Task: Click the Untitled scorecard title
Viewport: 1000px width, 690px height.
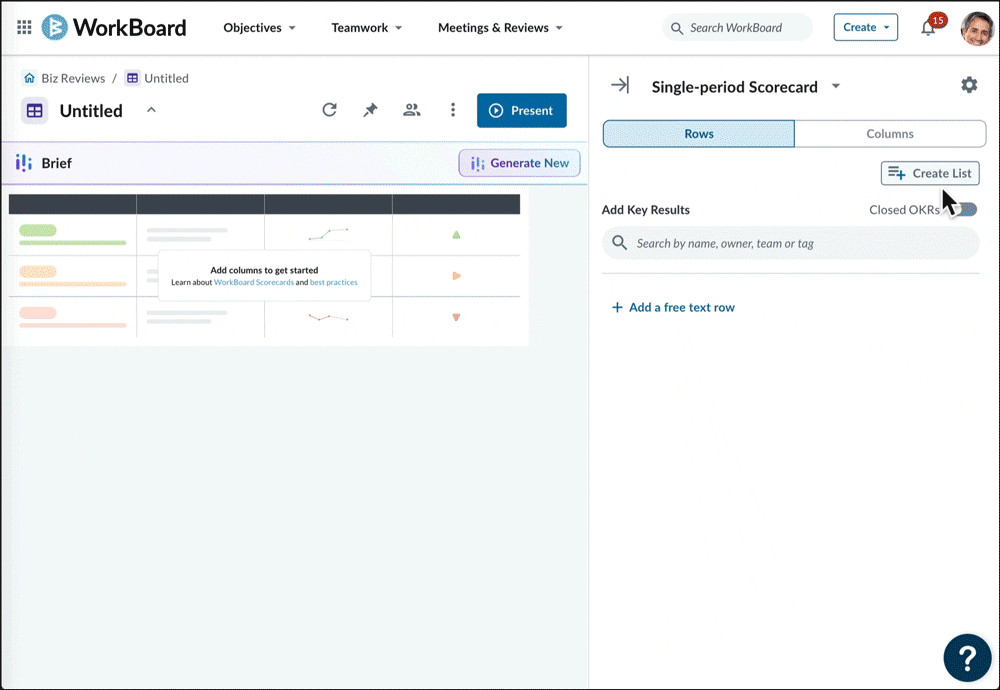Action: 91,110
